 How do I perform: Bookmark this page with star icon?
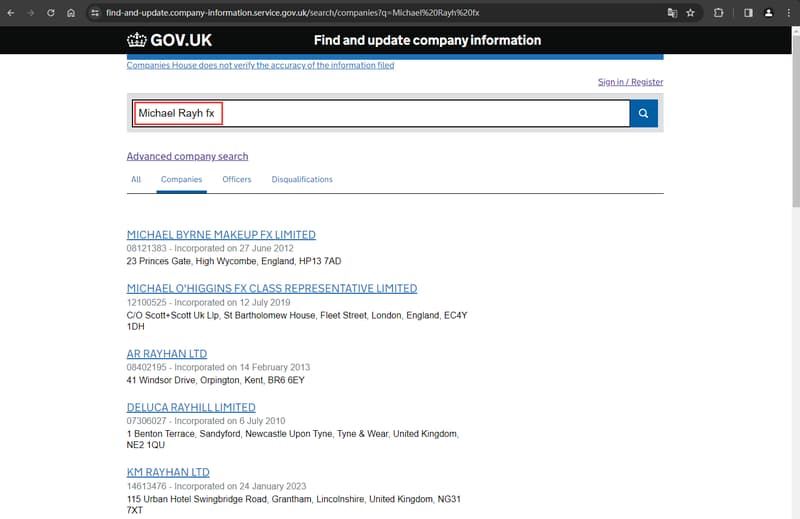[690, 13]
